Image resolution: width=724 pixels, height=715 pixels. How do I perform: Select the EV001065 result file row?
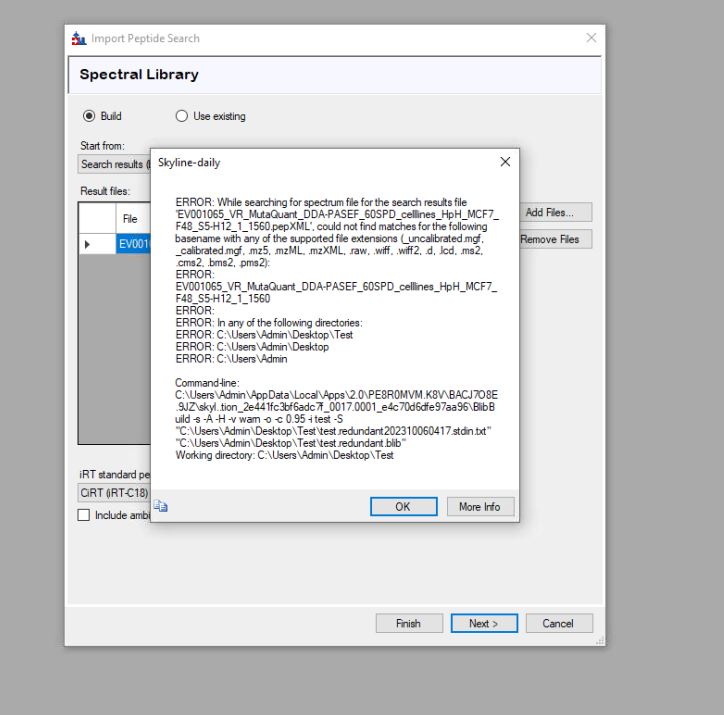click(133, 244)
